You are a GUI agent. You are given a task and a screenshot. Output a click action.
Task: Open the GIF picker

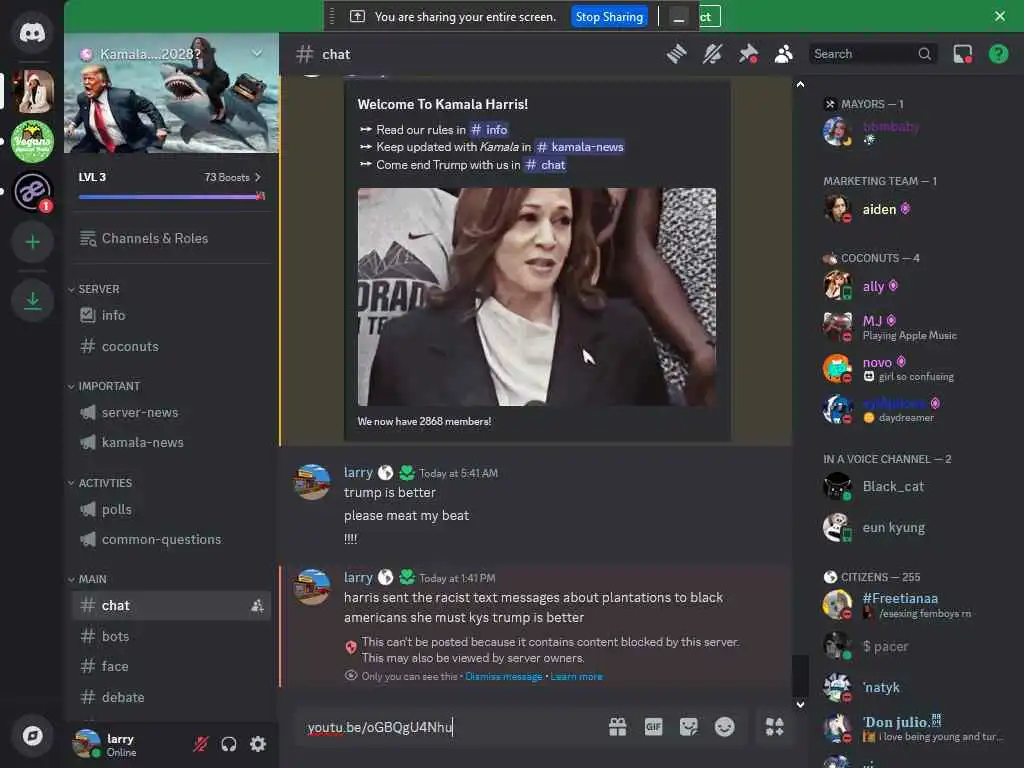(x=653, y=727)
